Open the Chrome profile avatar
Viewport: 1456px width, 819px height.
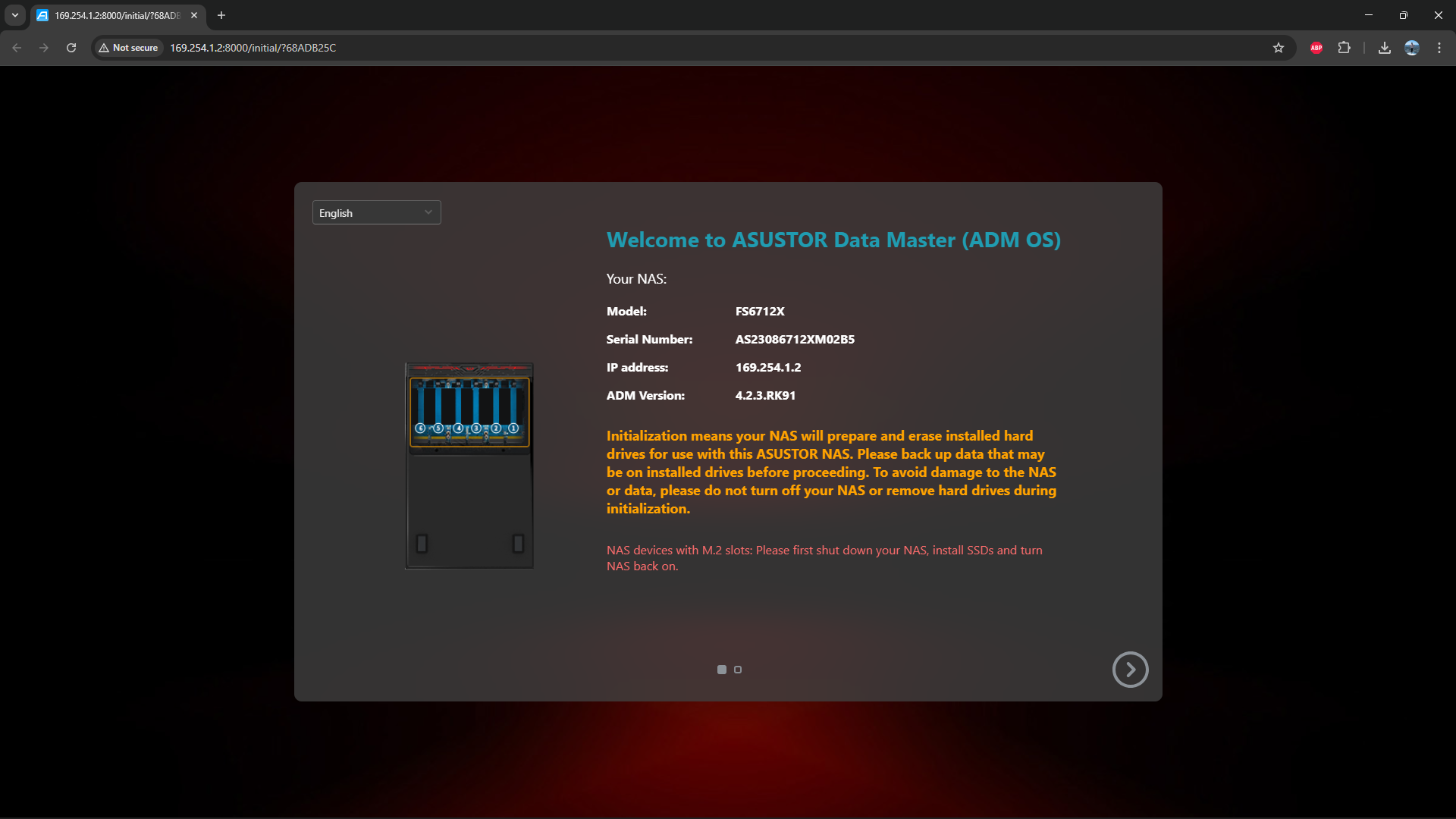tap(1412, 48)
